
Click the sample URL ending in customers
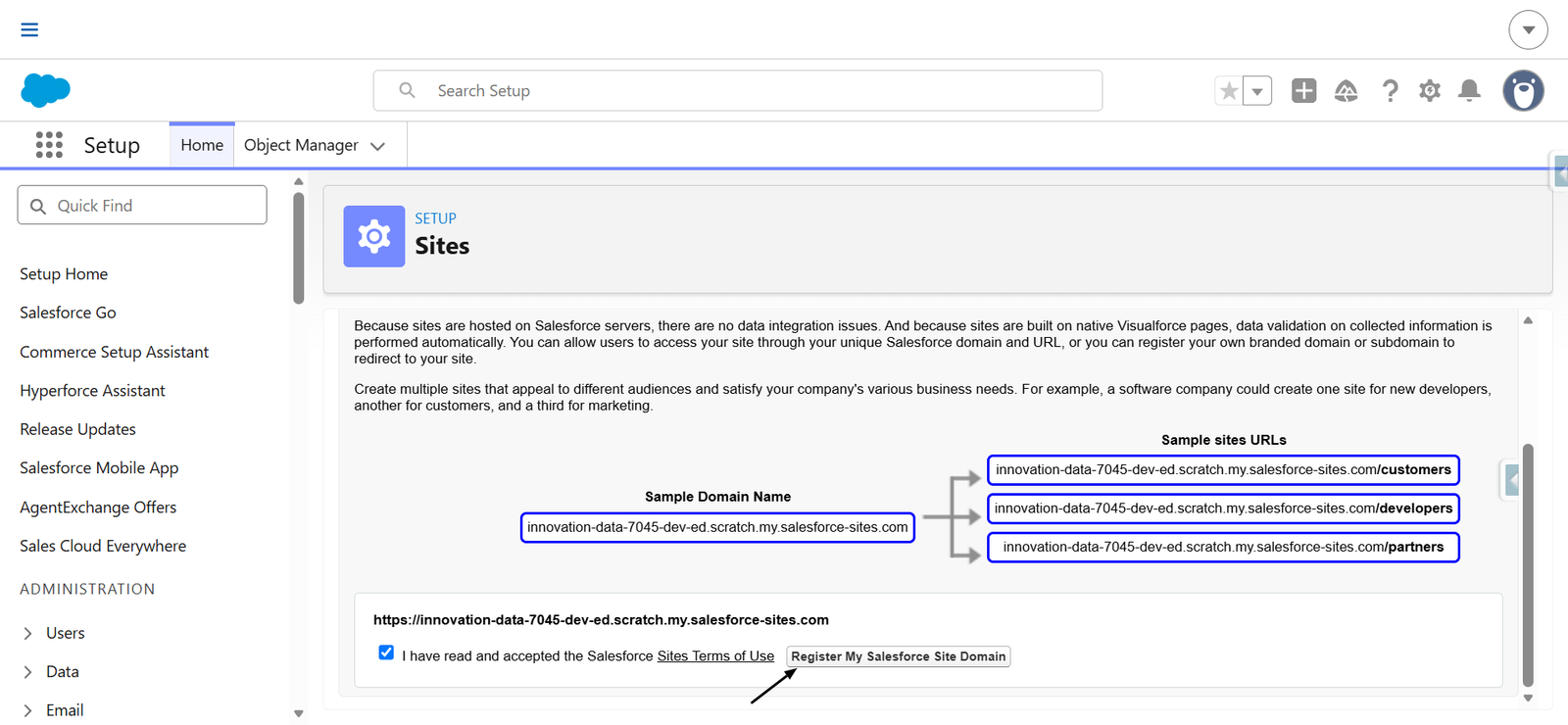pos(1223,470)
